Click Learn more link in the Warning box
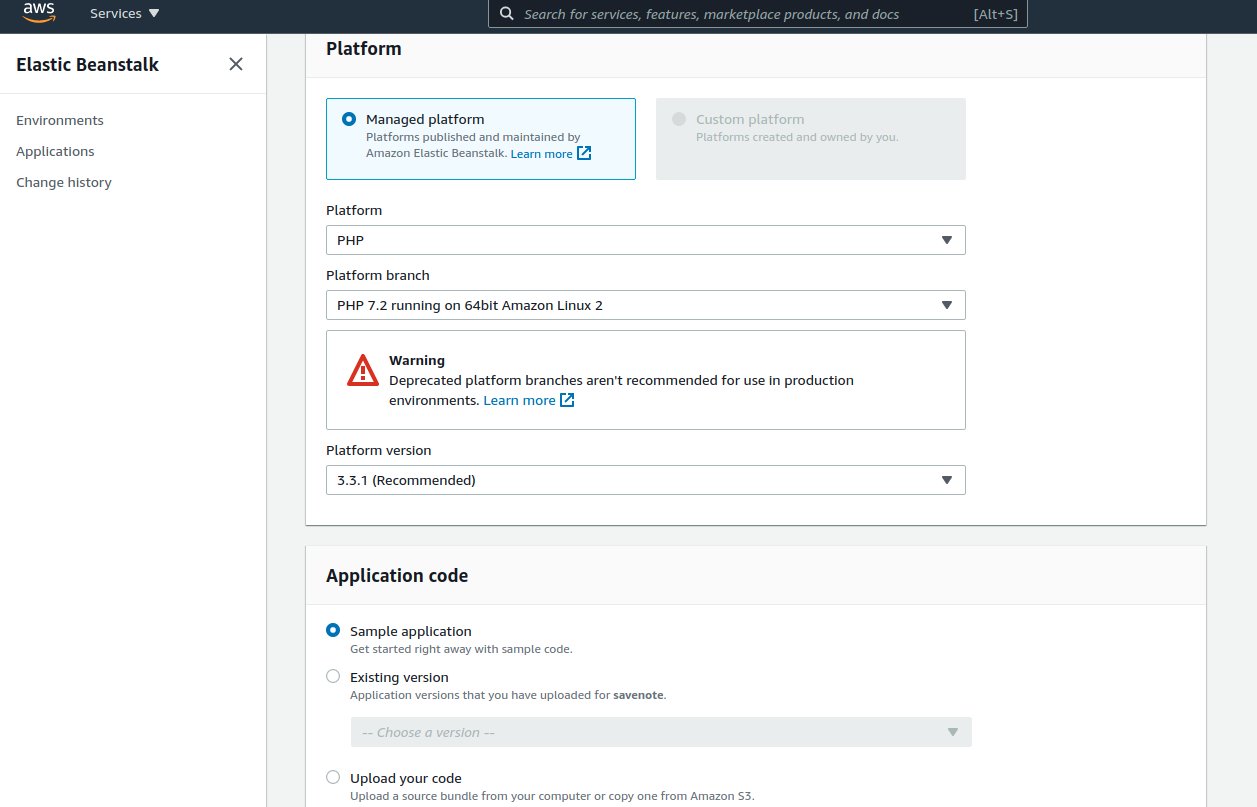Image resolution: width=1257 pixels, height=807 pixels. tap(519, 400)
